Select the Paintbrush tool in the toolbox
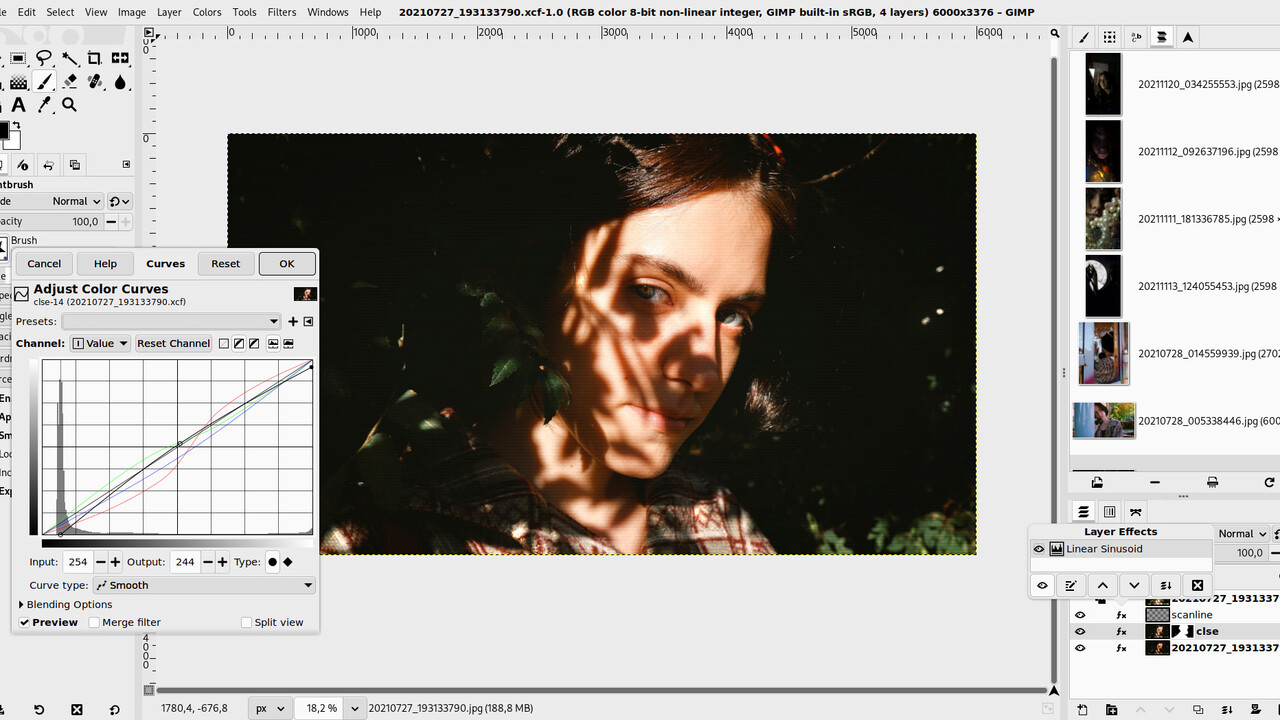The width and height of the screenshot is (1280, 720). [x=44, y=82]
